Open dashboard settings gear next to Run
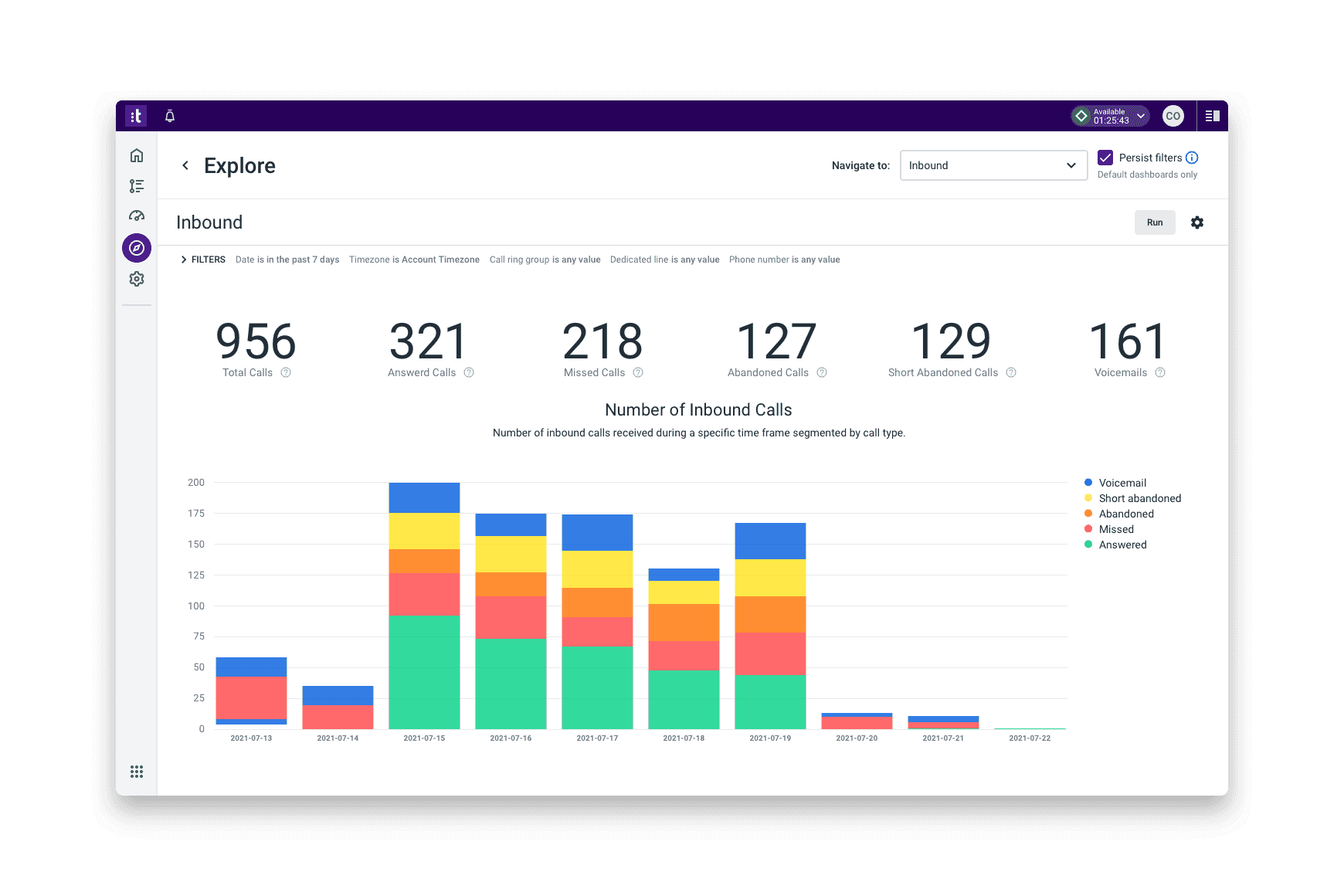Image resolution: width=1344 pixels, height=896 pixels. [x=1197, y=222]
